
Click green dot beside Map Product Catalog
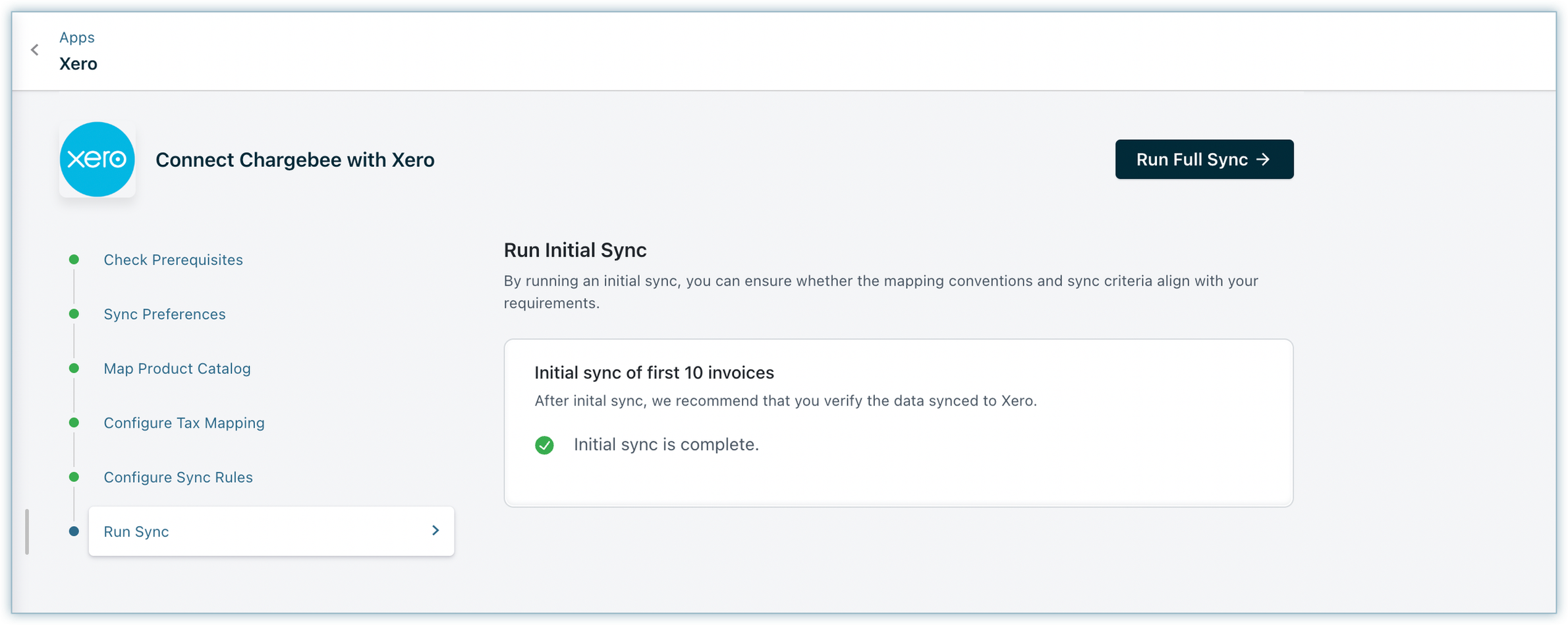[x=74, y=369]
